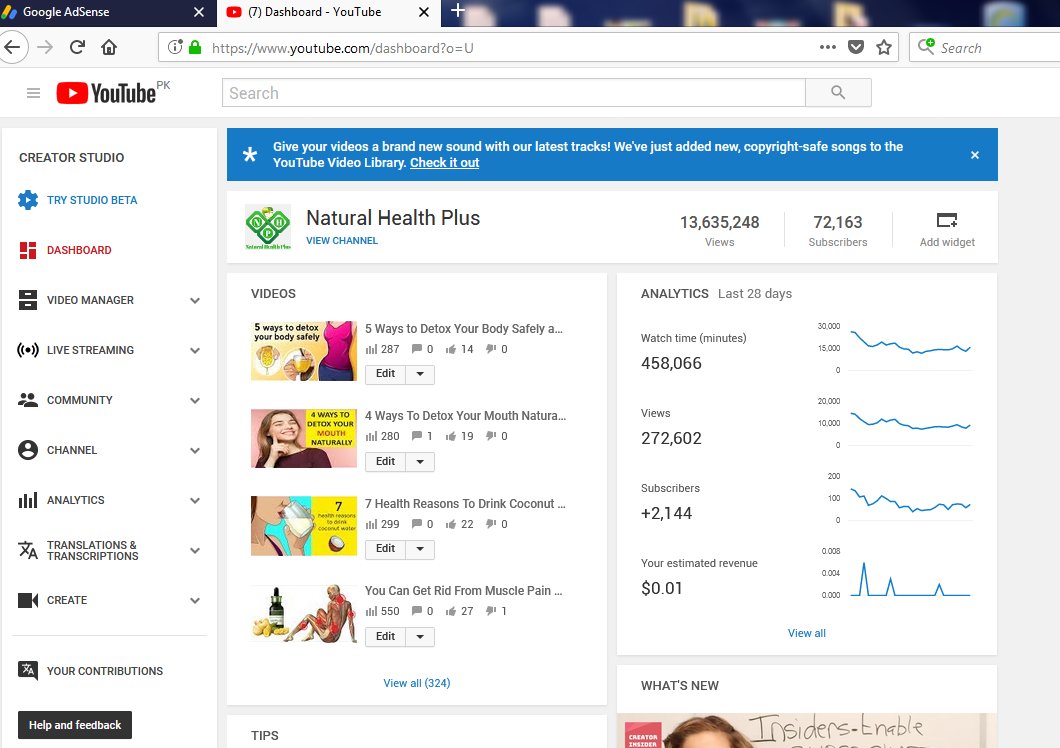Click the Pocket save icon
This screenshot has width=1060, height=748.
[856, 47]
